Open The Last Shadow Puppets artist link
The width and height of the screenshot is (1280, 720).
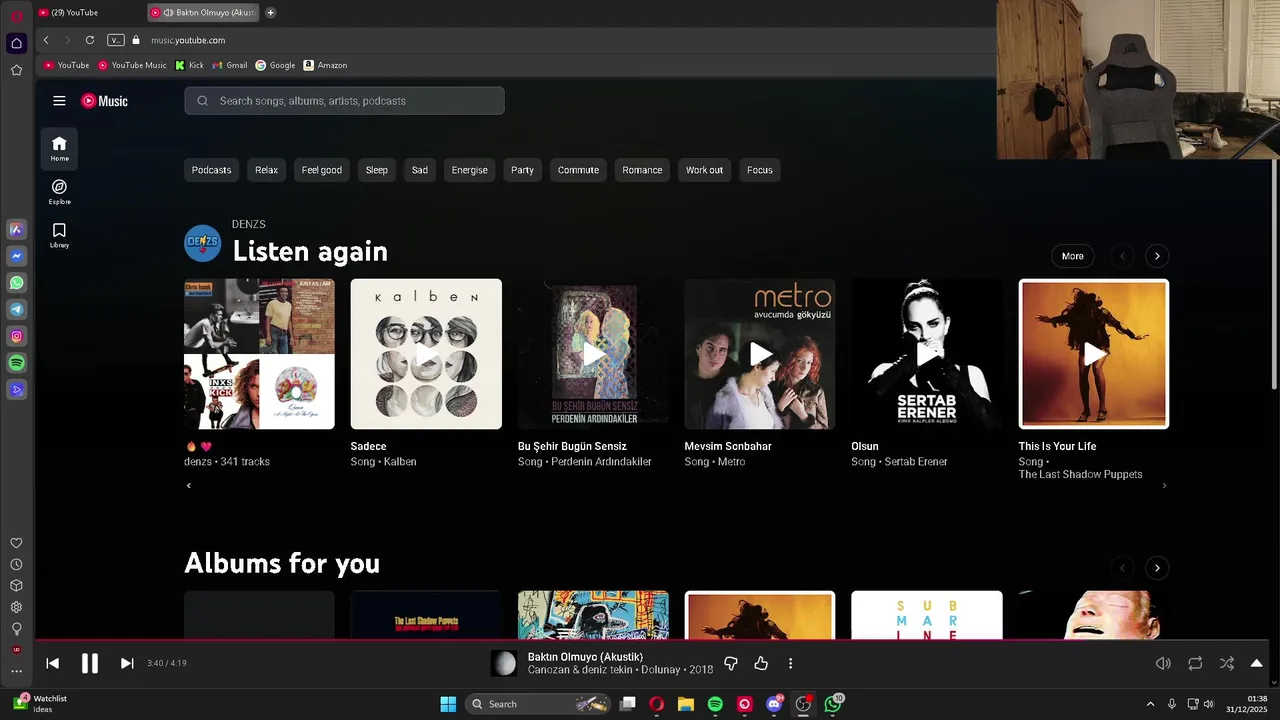[1080, 474]
